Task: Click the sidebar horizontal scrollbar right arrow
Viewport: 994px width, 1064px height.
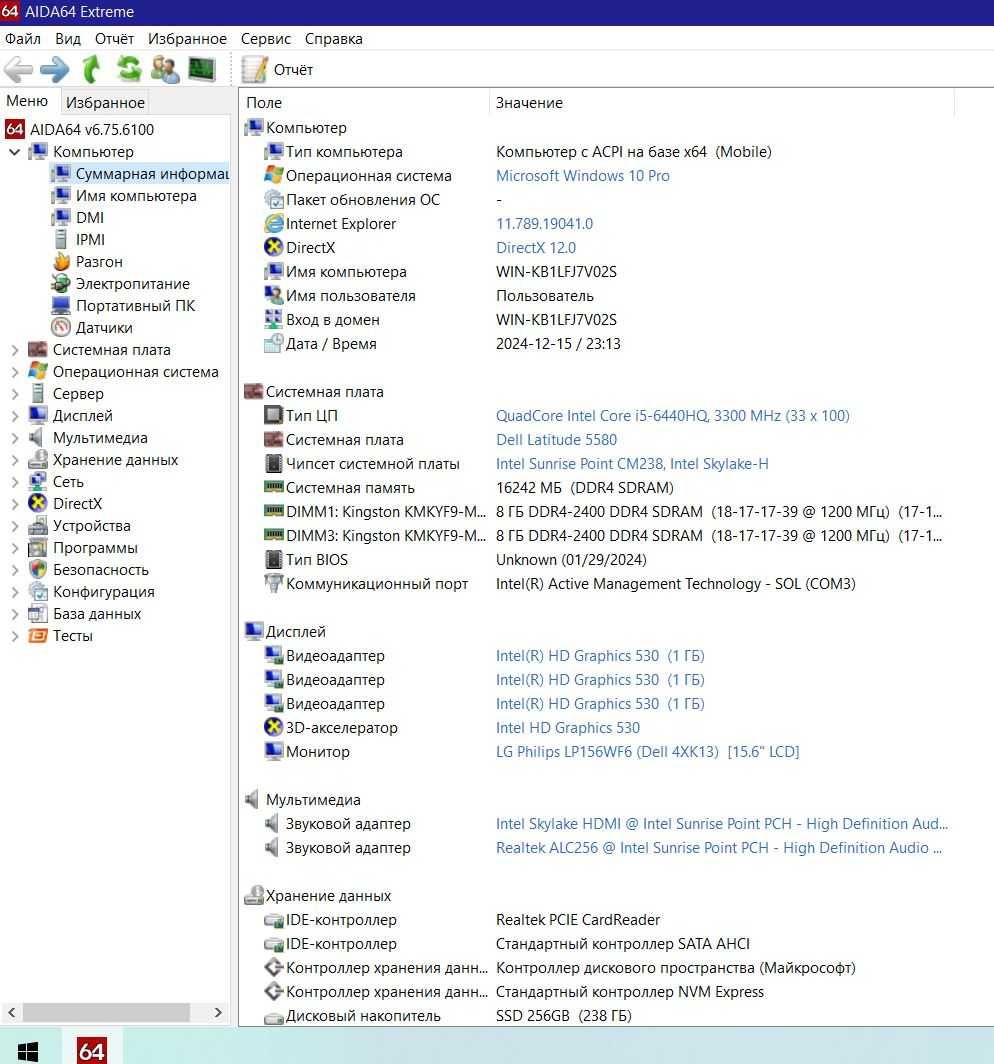Action: pyautogui.click(x=218, y=1012)
